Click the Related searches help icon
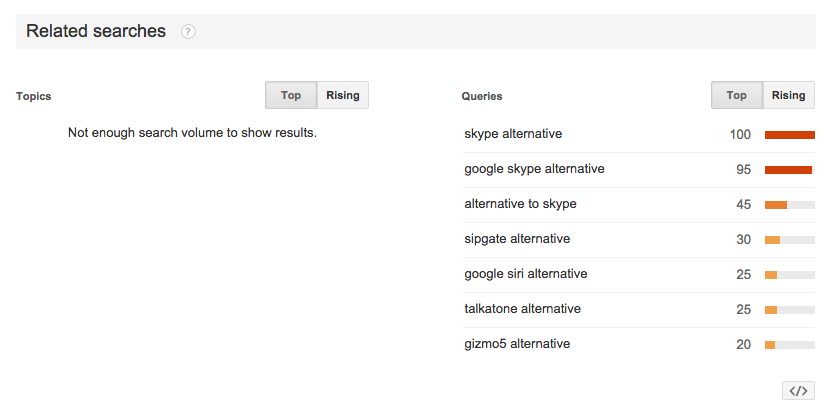Viewport: 831px width, 420px height. tap(188, 32)
